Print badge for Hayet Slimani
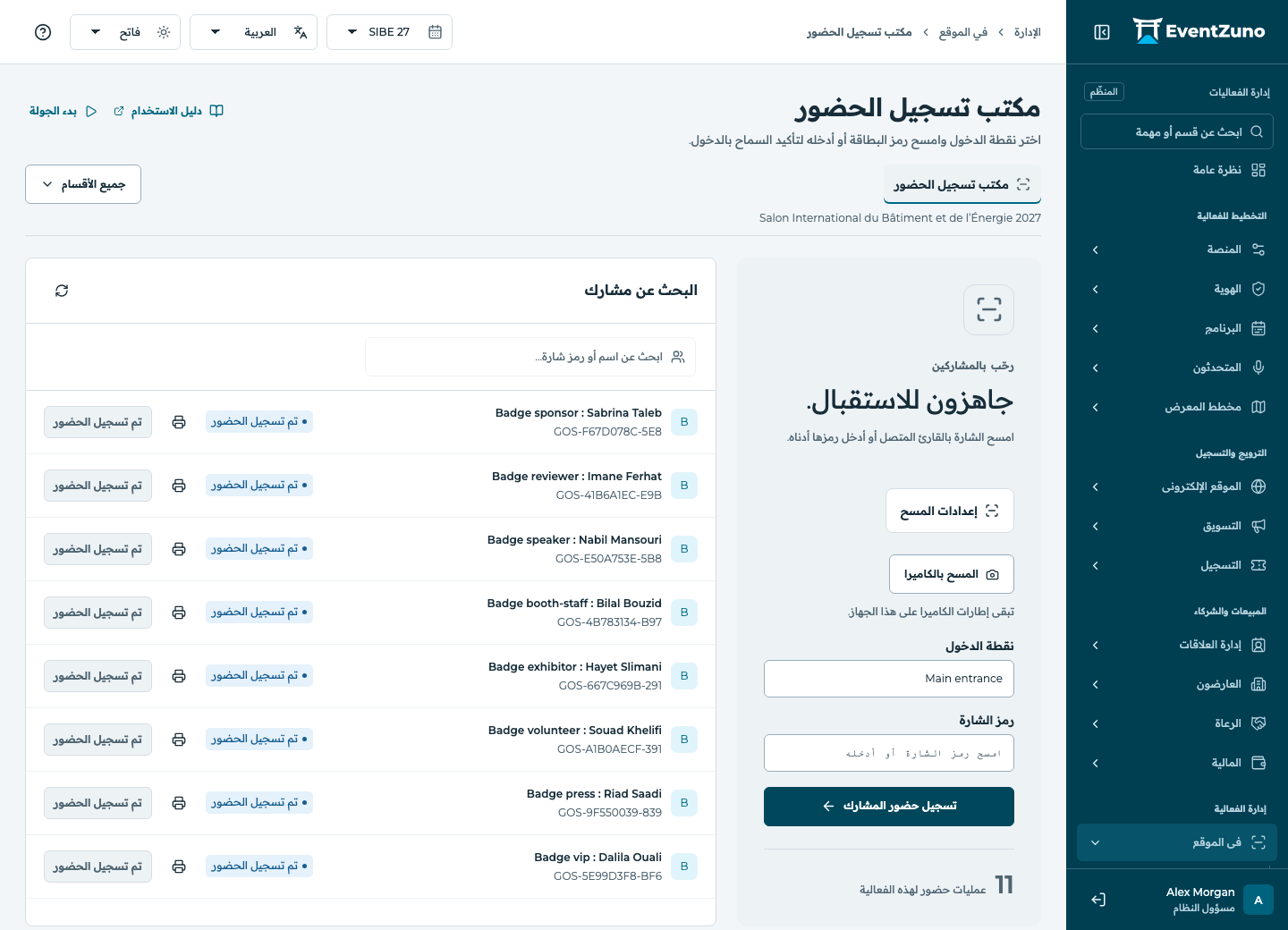 point(179,676)
